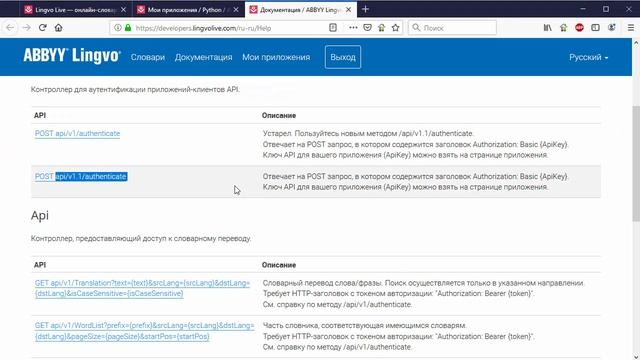Click the scrollbar up arrow

pos(636,42)
